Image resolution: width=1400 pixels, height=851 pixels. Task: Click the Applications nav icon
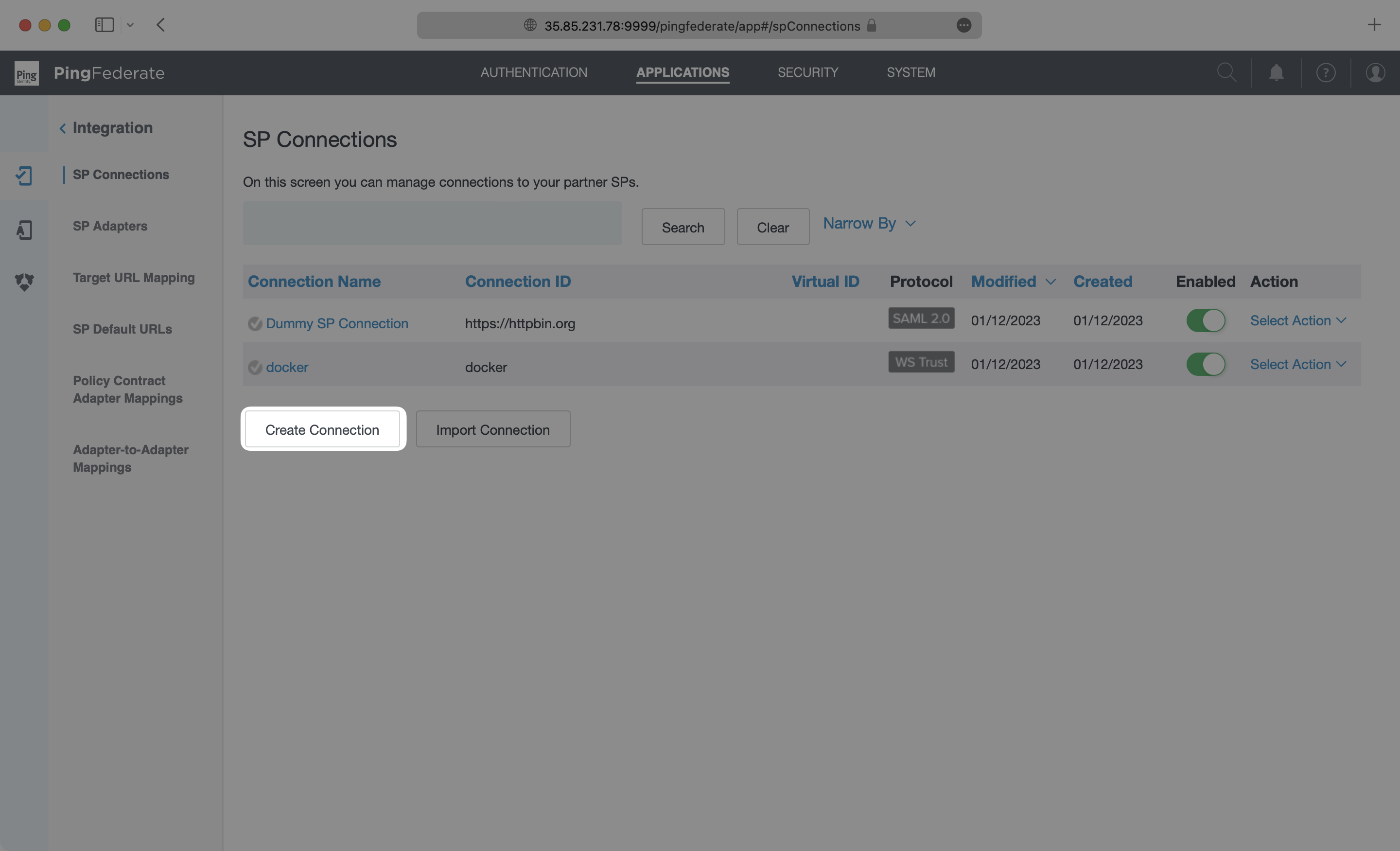point(682,72)
